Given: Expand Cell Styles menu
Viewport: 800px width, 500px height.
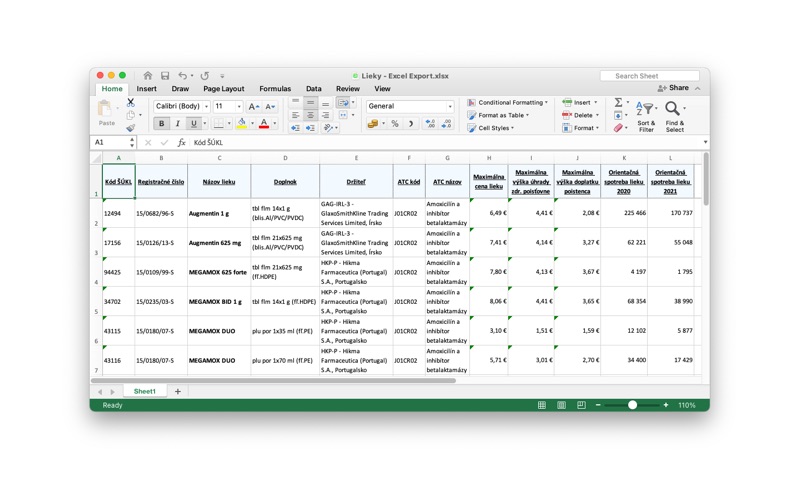Looking at the screenshot, I should click(x=491, y=128).
